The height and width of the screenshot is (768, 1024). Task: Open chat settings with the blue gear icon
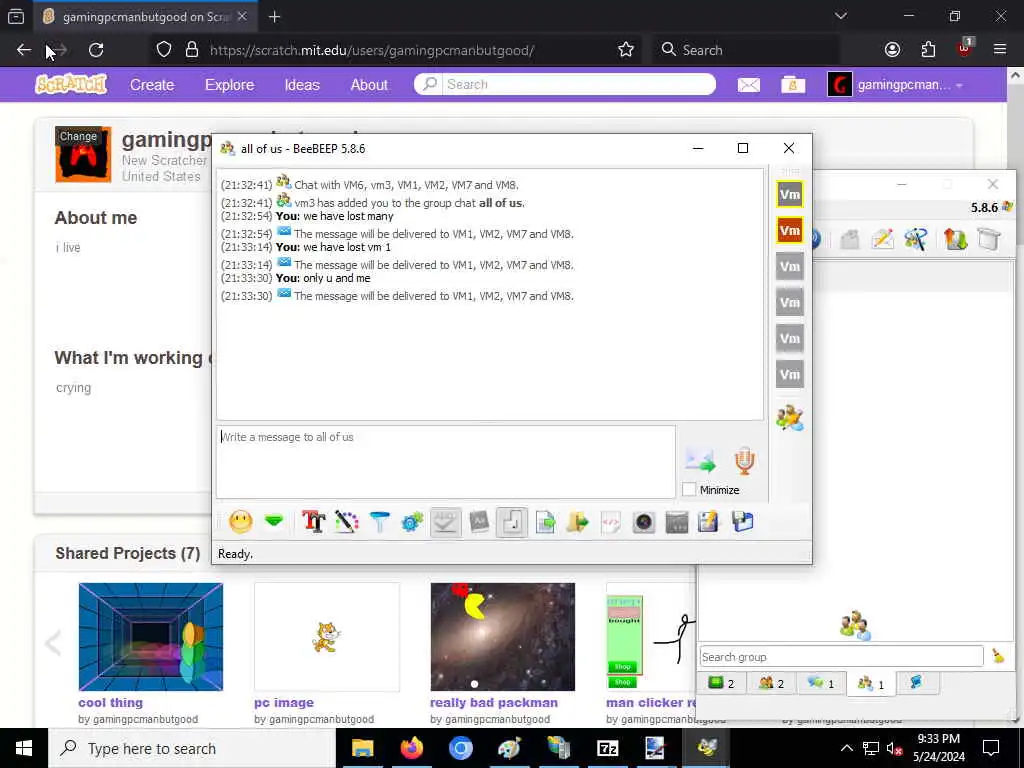tap(412, 522)
